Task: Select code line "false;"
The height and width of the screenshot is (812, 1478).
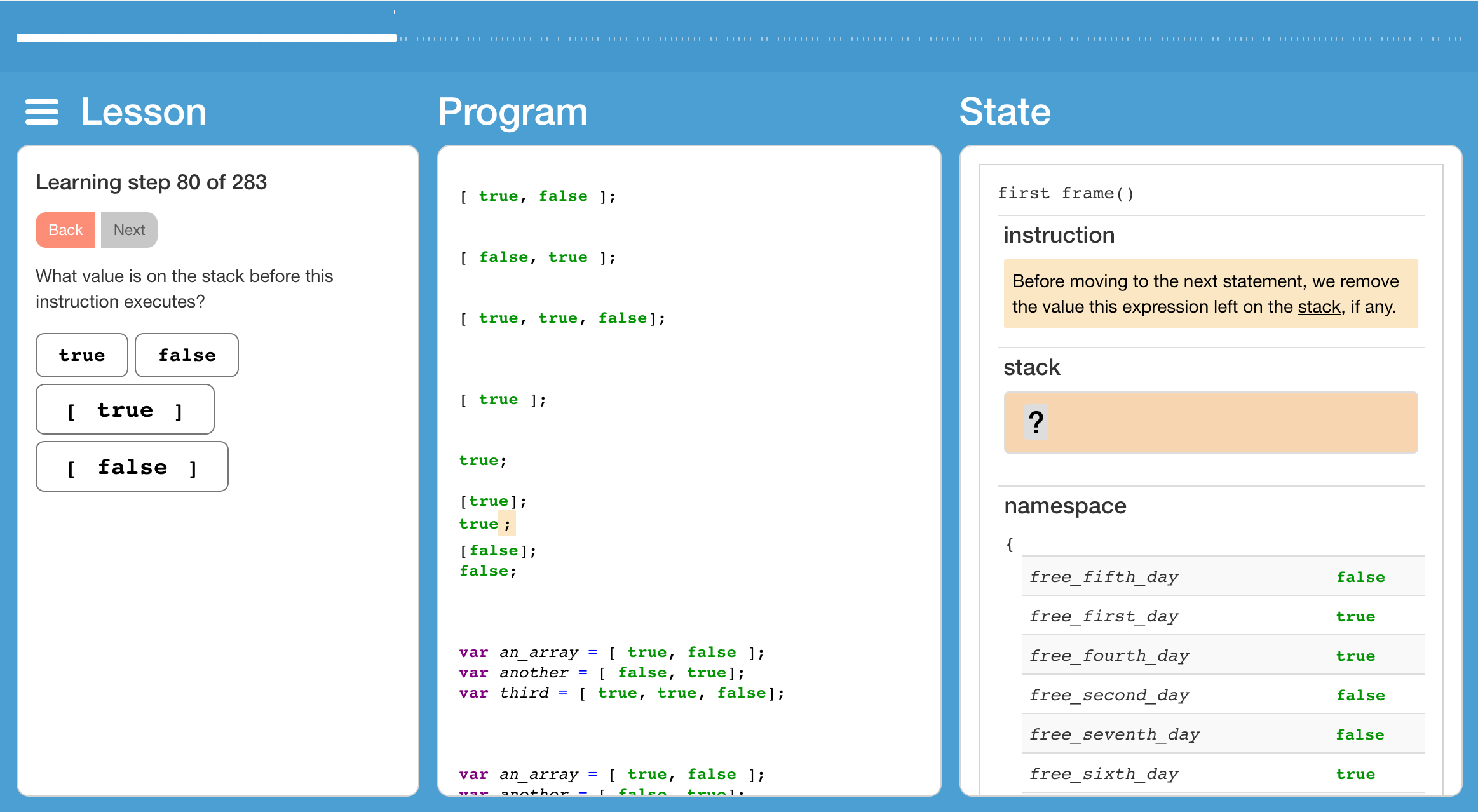Action: (x=488, y=571)
